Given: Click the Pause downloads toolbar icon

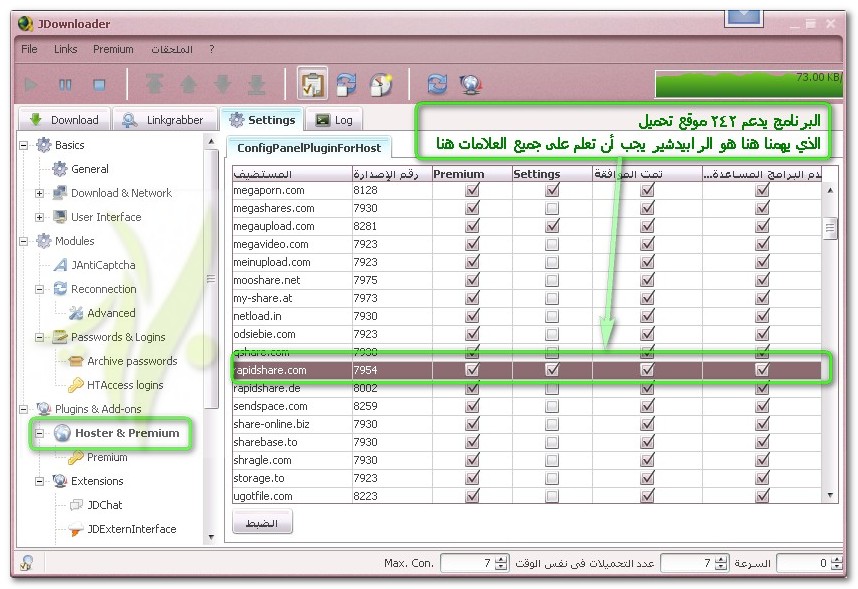Looking at the screenshot, I should (65, 85).
